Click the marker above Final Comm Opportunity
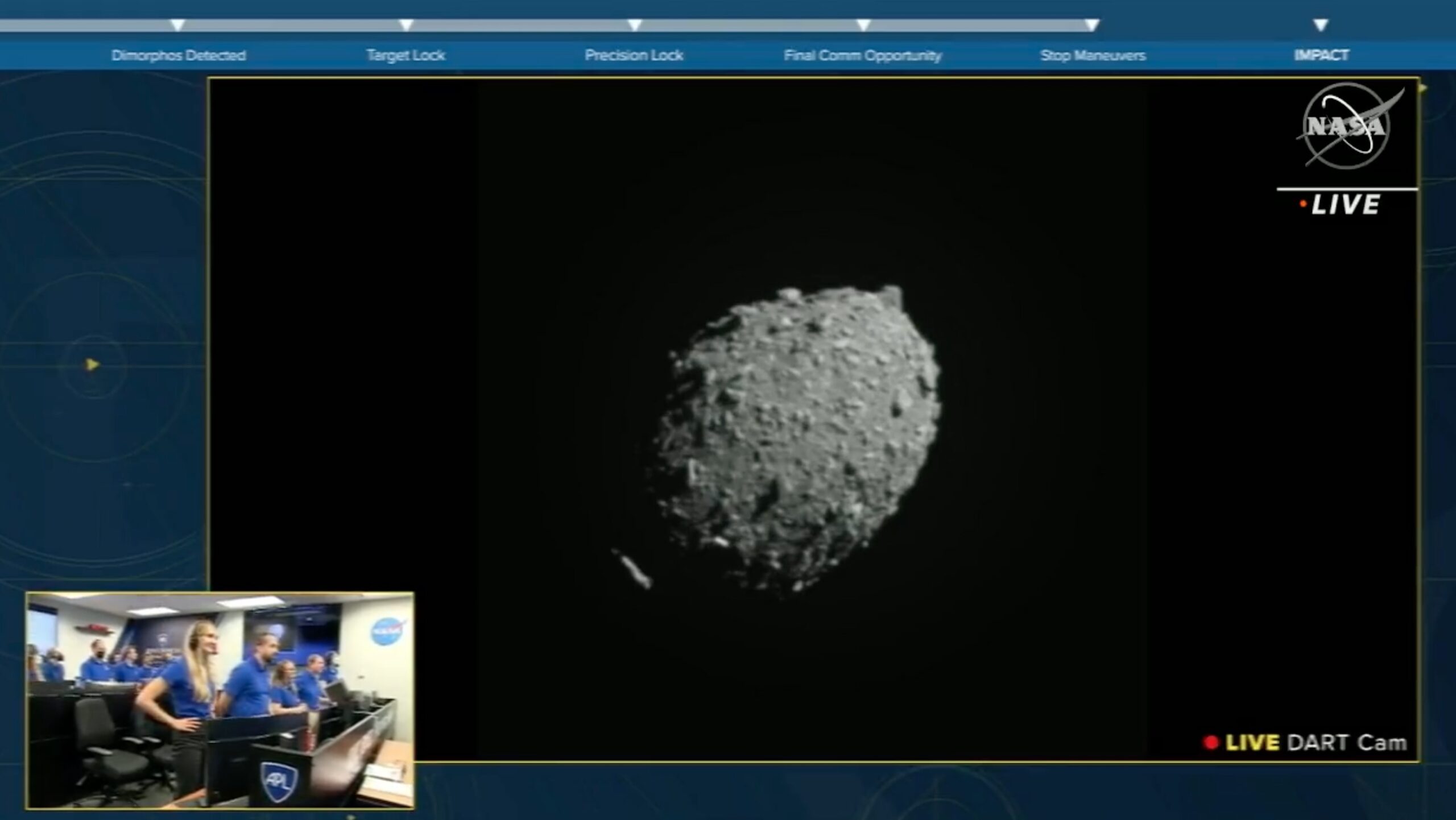 tap(863, 25)
